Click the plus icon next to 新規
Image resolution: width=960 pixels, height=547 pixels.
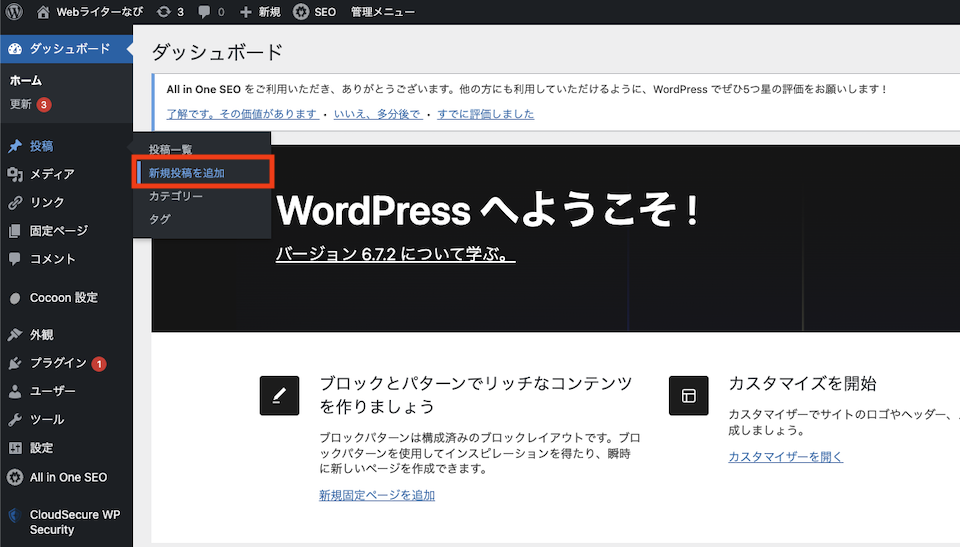point(246,12)
